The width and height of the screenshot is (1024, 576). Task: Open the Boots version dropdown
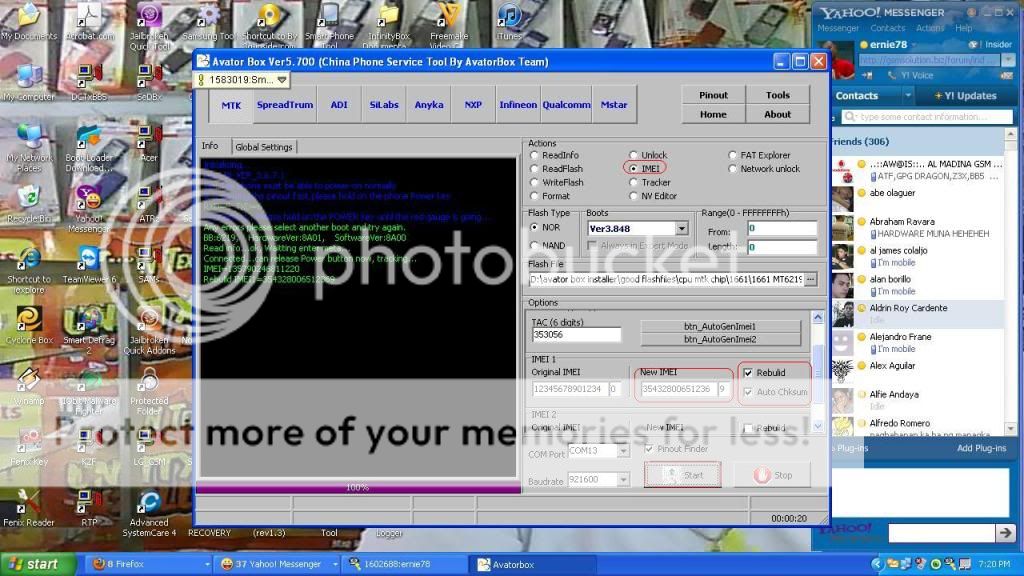(681, 229)
